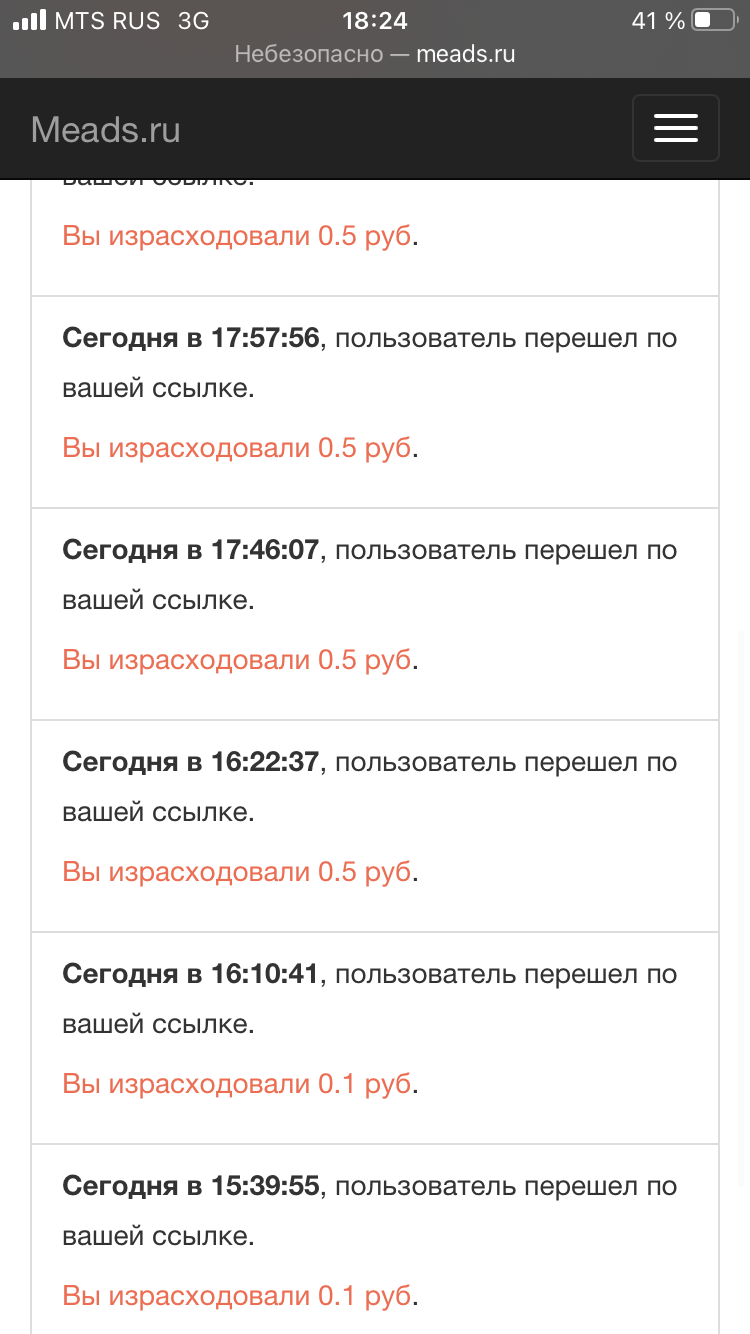
Task: Tap the meads.ru address bar
Action: pyautogui.click(x=375, y=54)
